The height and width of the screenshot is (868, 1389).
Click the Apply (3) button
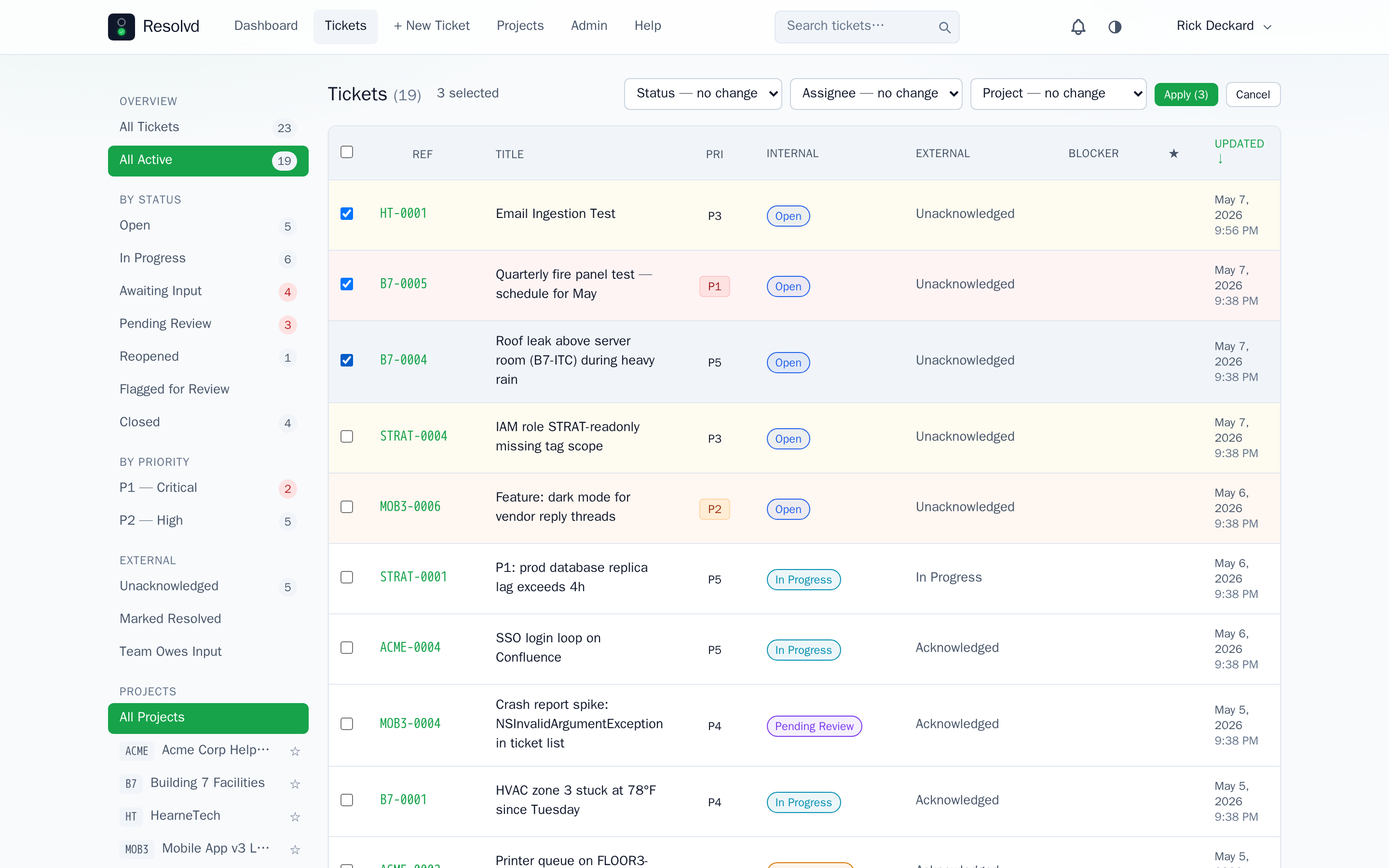click(x=1186, y=95)
